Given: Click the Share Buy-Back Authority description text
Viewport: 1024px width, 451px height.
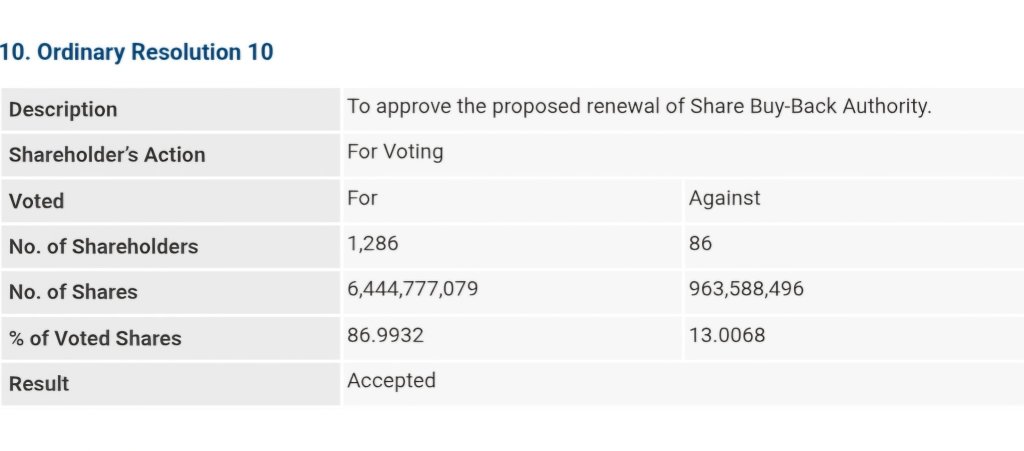Looking at the screenshot, I should [639, 106].
